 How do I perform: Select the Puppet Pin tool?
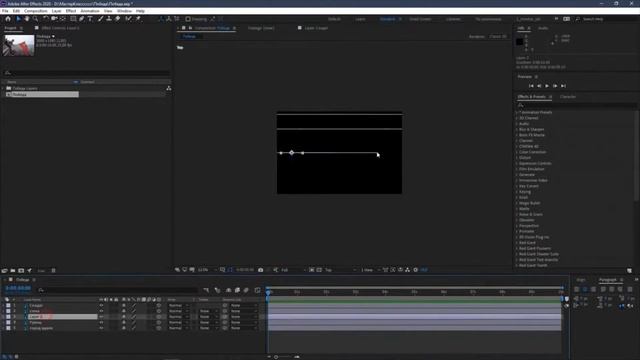[138, 19]
